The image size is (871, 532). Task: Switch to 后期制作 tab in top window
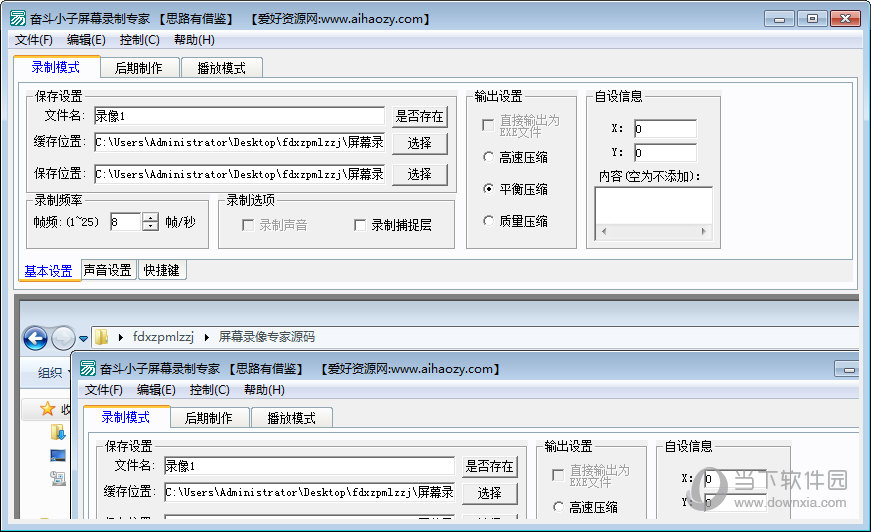pos(139,68)
